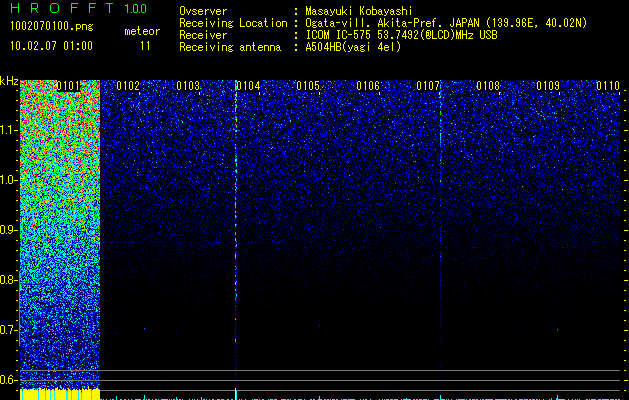629x400 pixels.
Task: Click the Receiving antenna label
Action: point(230,47)
